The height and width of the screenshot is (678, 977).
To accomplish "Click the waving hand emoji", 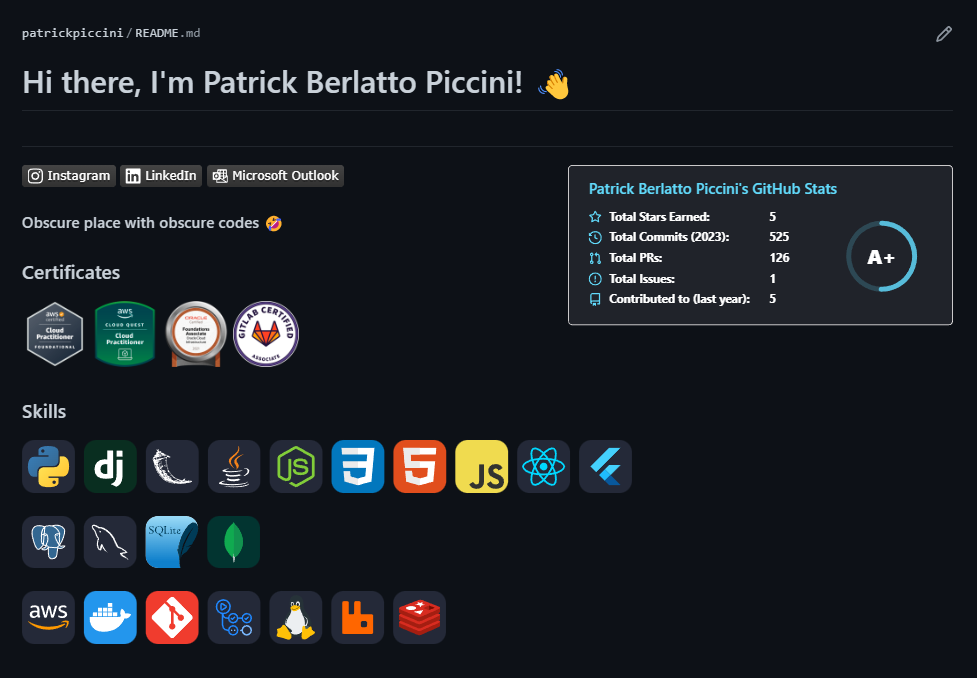I will [554, 84].
